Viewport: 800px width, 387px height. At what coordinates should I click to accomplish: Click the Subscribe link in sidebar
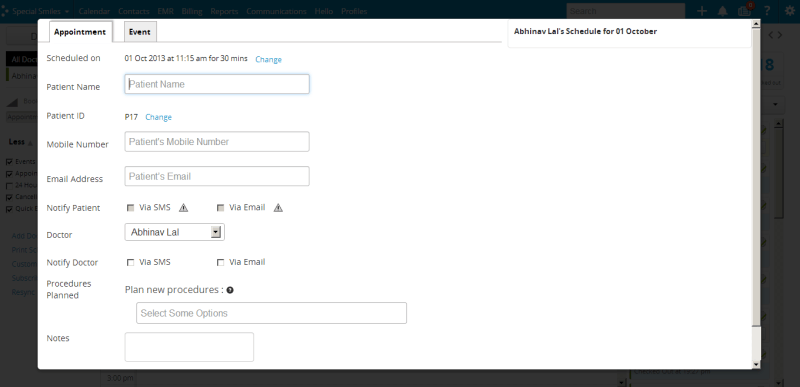(24, 278)
